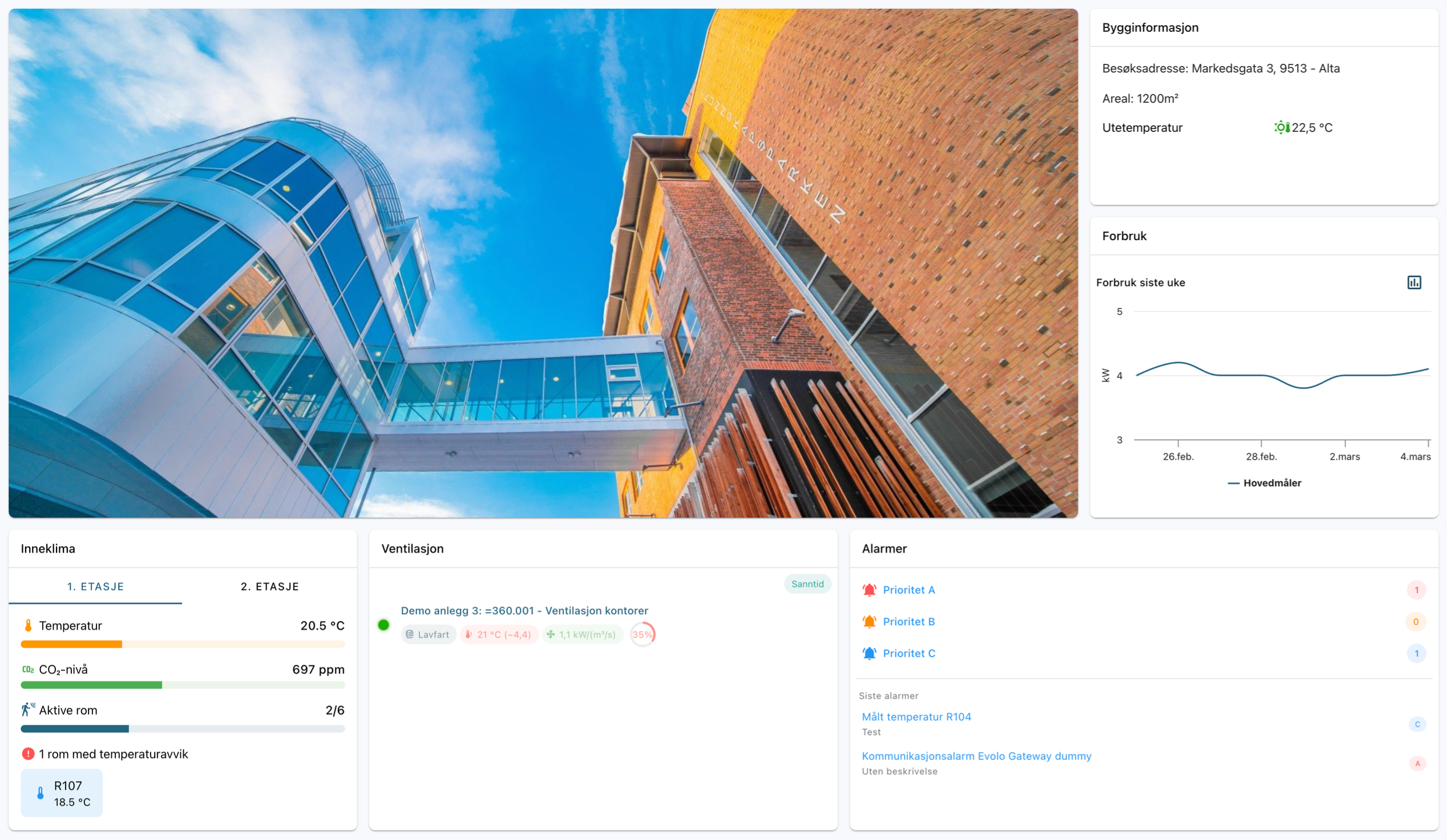
Task: Click the red Prioritet A bell icon
Action: [870, 590]
